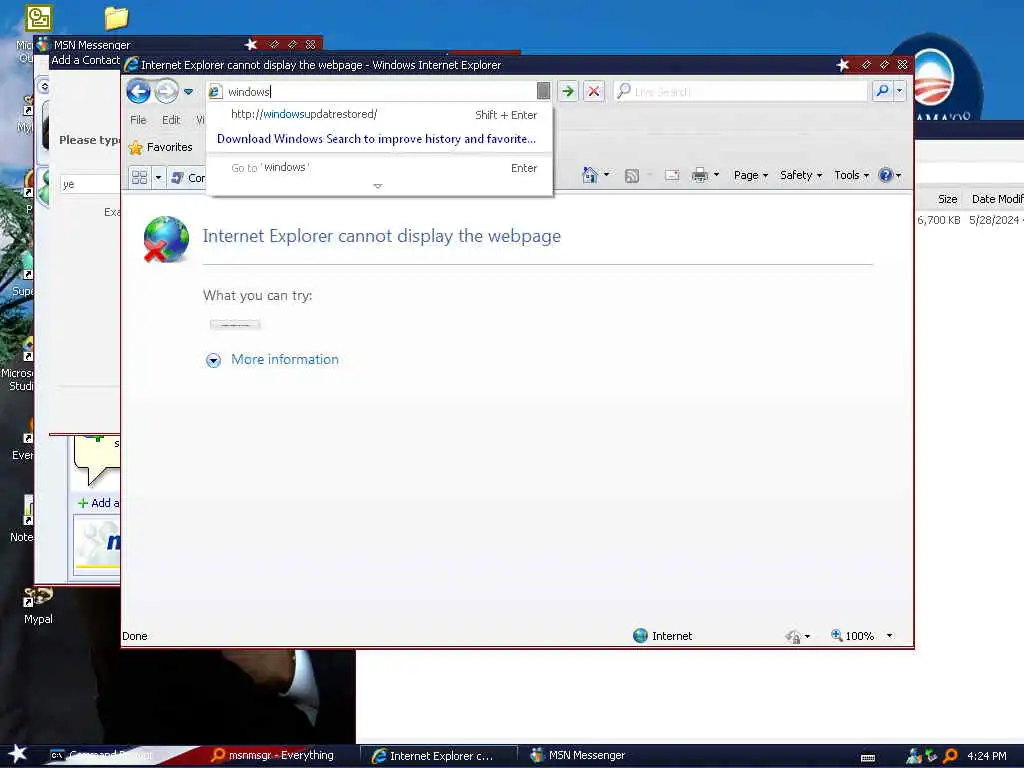Click the star button in IE title bar
The image size is (1024, 768).
click(x=843, y=65)
